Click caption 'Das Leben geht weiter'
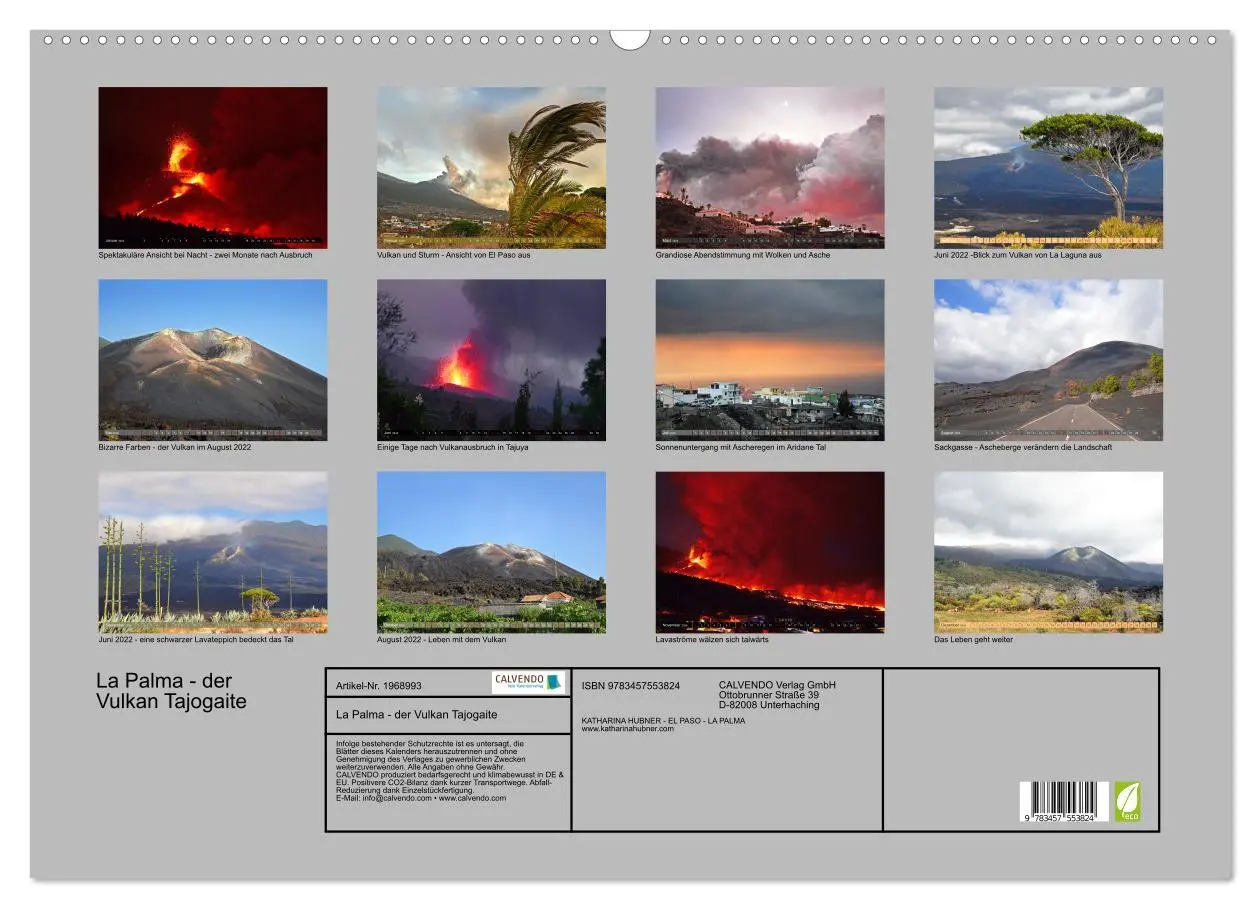Viewport: 1260px width, 908px height. pos(974,640)
